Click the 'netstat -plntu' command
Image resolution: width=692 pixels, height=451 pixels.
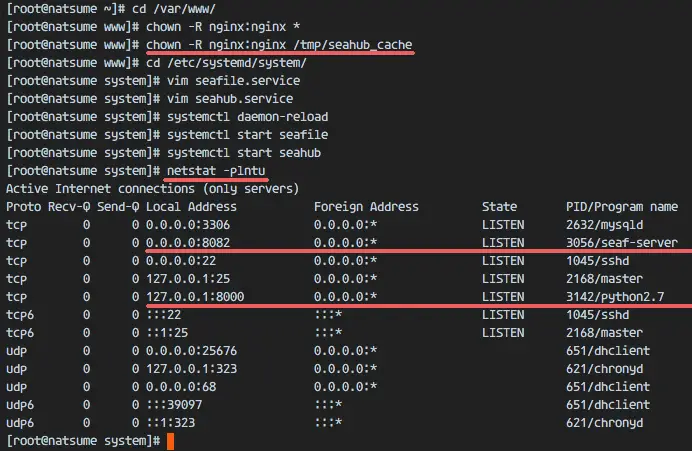click(216, 171)
